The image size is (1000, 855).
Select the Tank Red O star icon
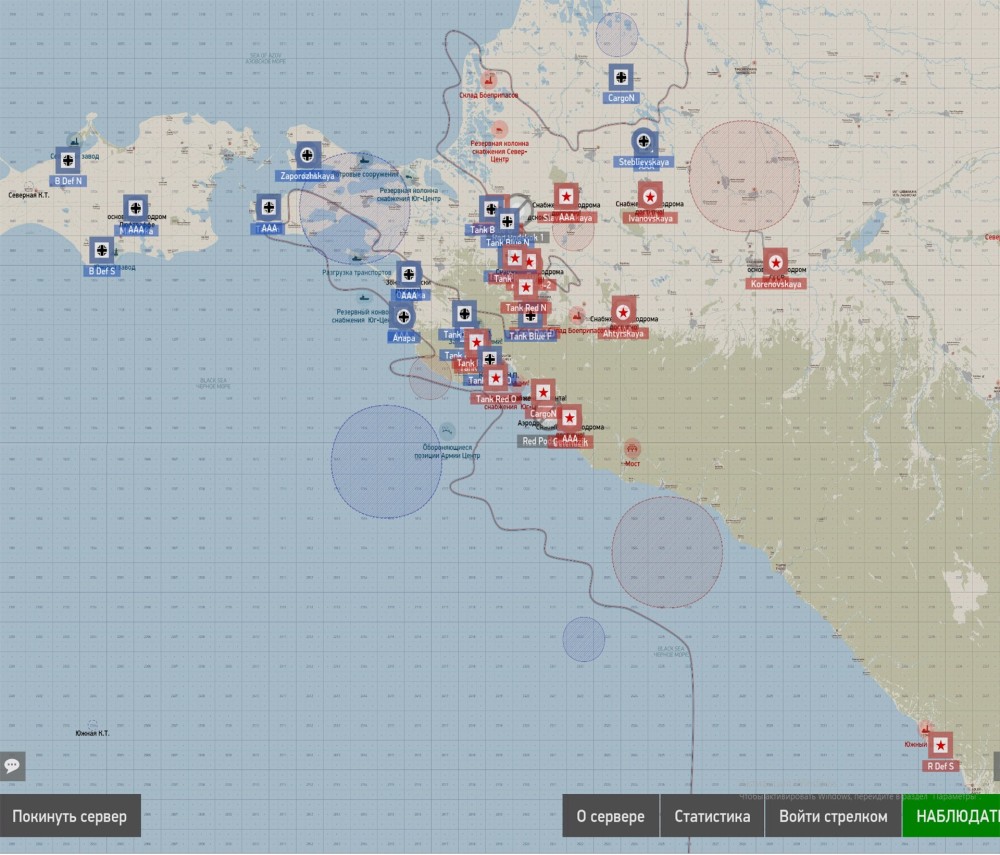[496, 378]
